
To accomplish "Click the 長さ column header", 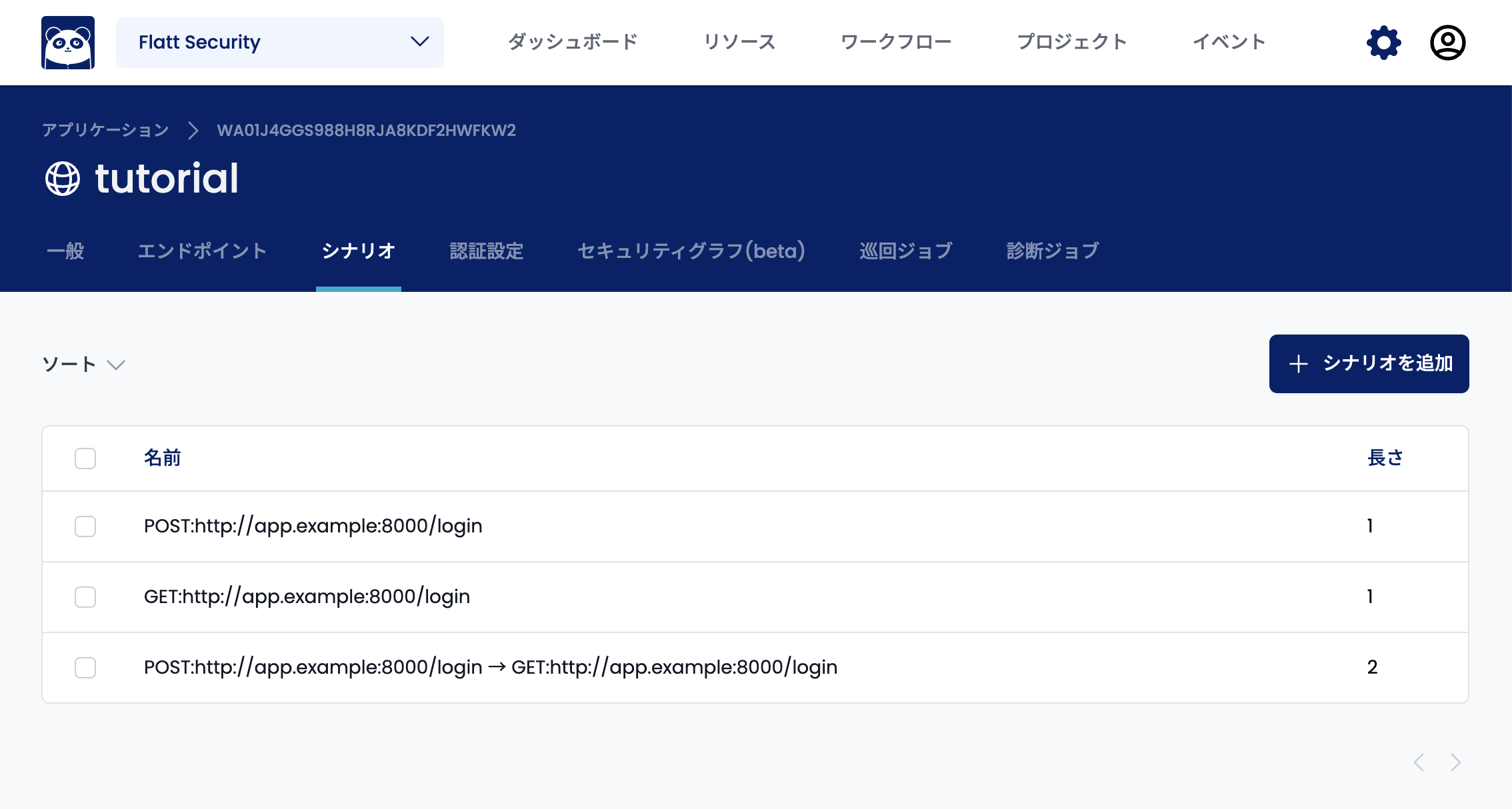I will (1385, 458).
